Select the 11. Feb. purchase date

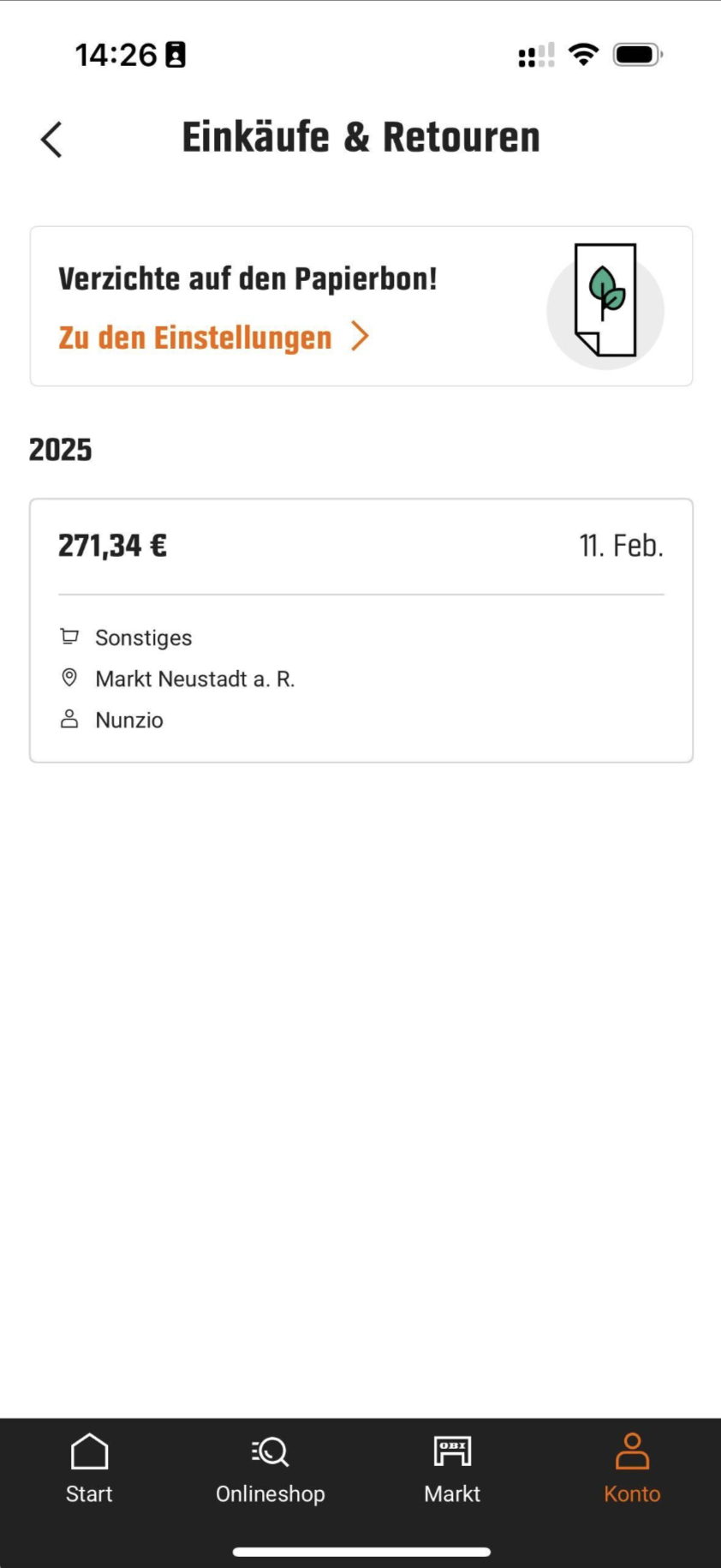click(621, 546)
